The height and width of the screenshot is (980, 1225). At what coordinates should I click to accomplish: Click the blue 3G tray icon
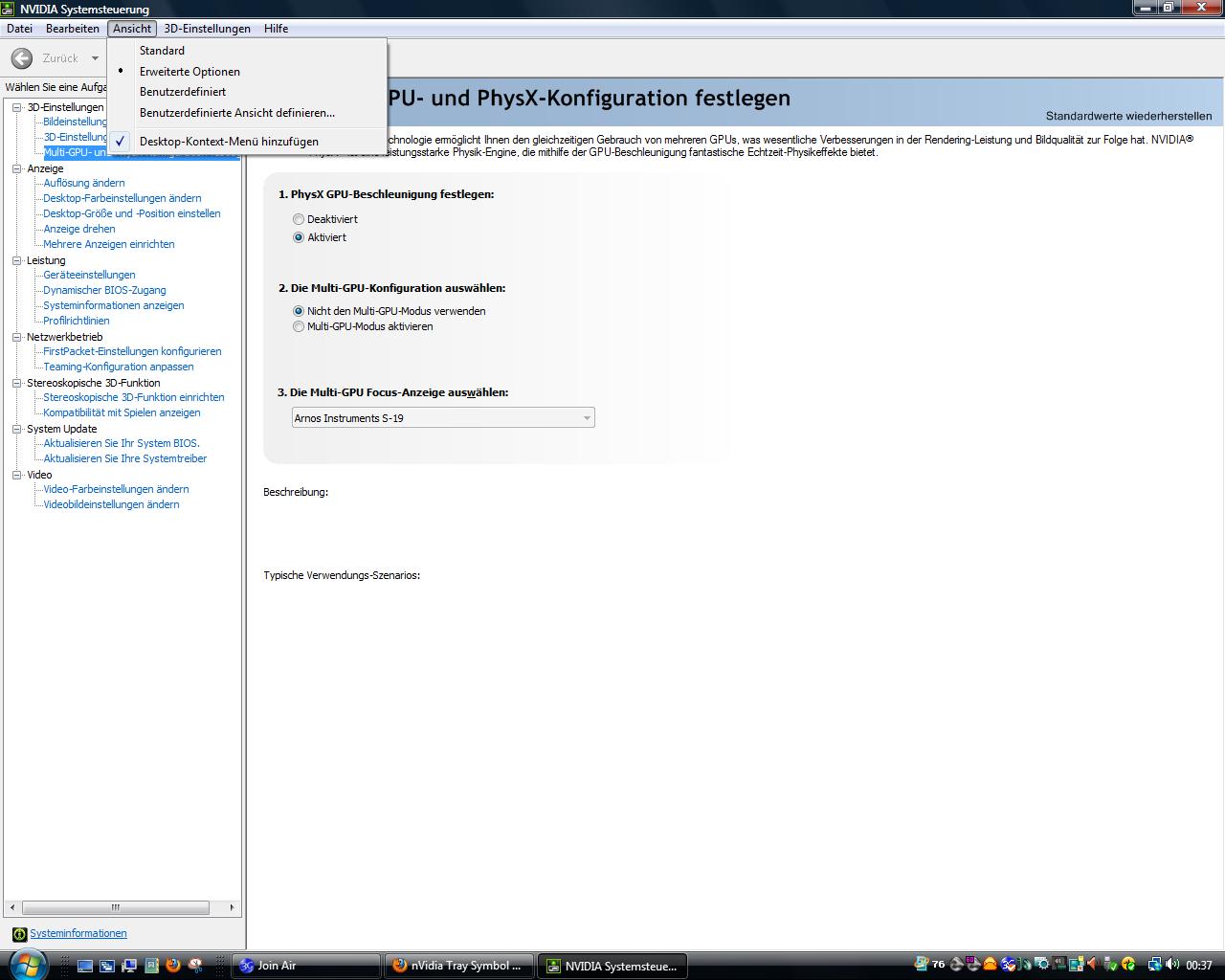pyautogui.click(x=1008, y=965)
